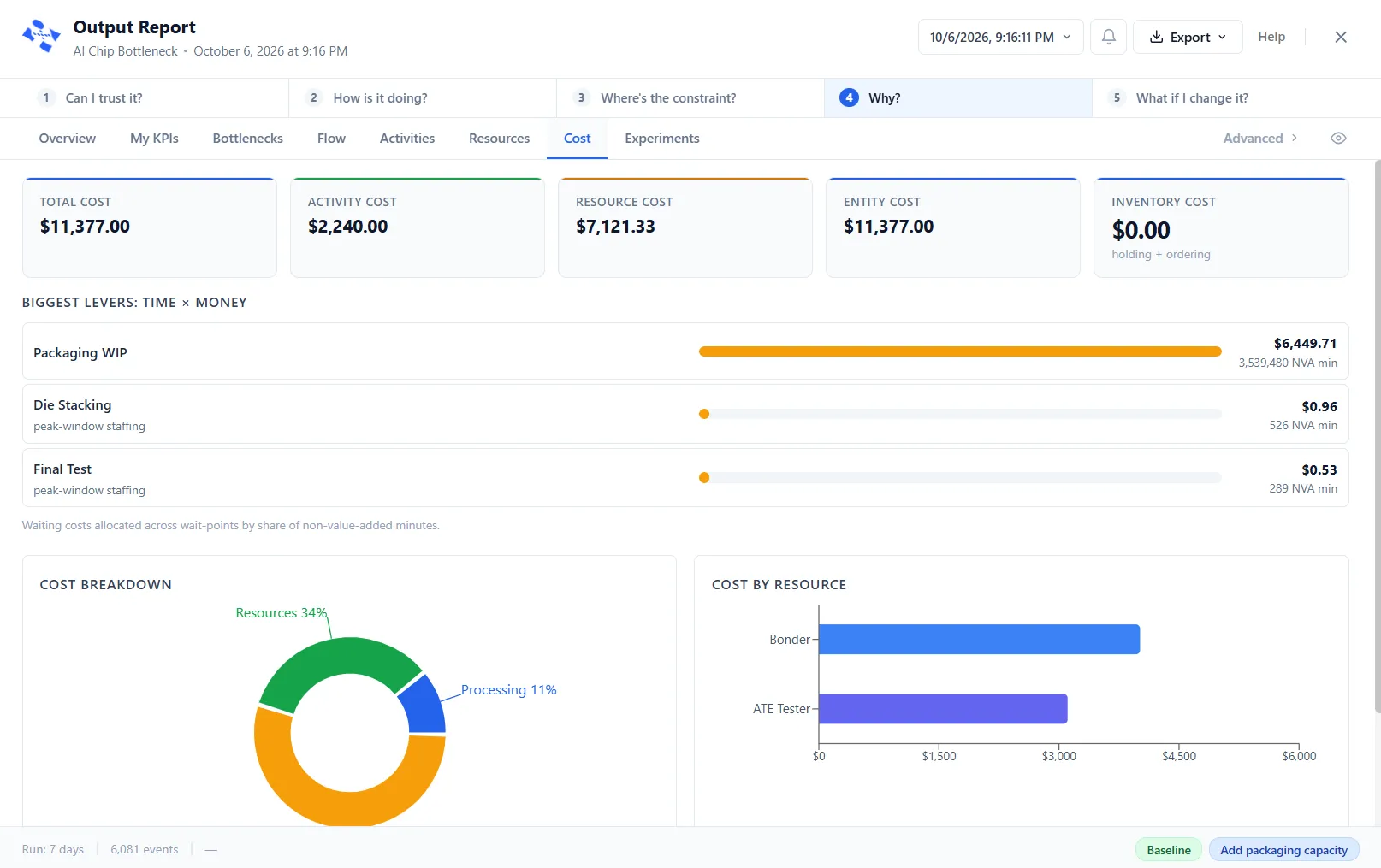Switch to the My KPIs tab
1381x868 pixels.
154,139
